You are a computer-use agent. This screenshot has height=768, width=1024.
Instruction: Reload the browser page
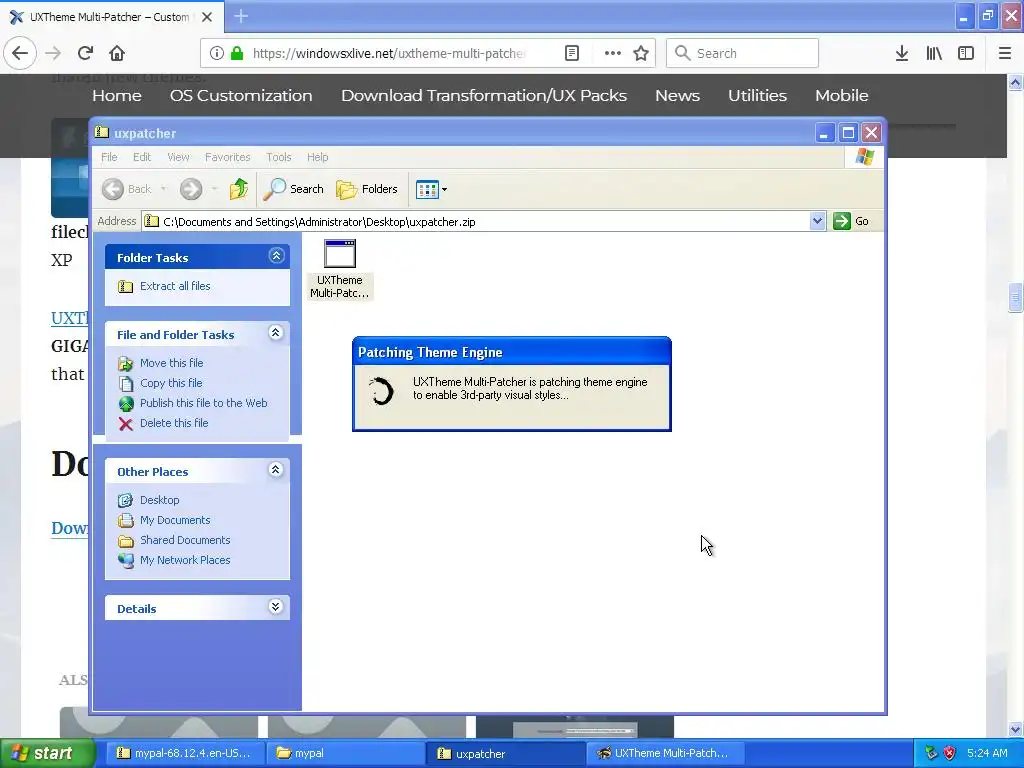pyautogui.click(x=85, y=53)
